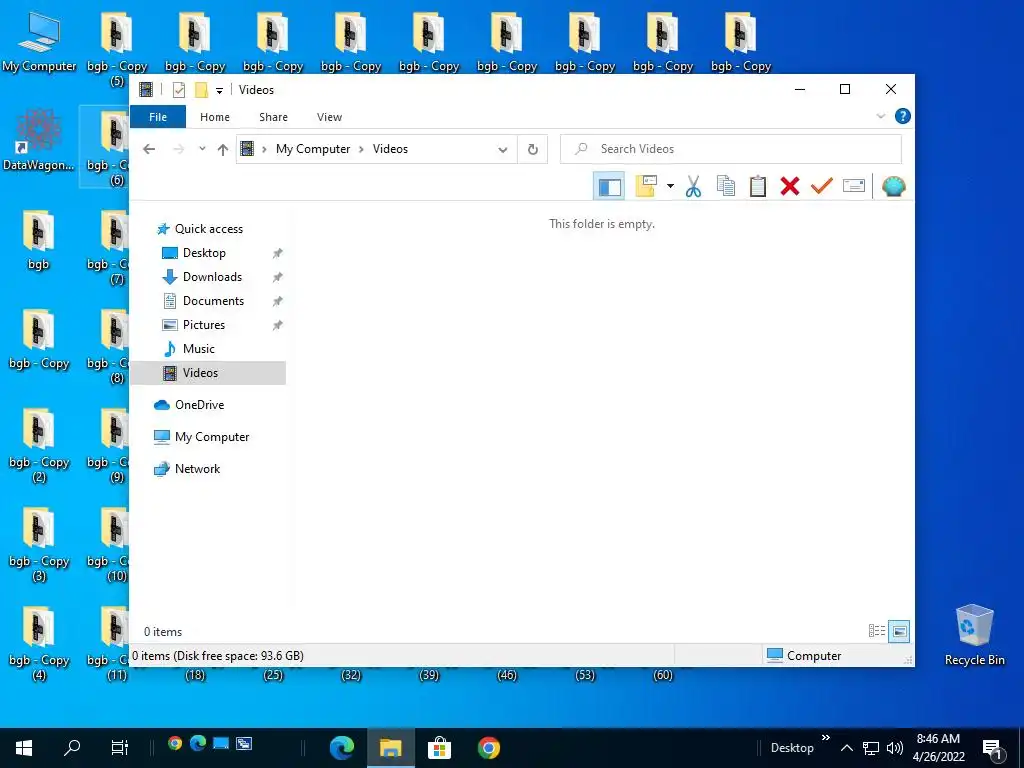Click the New folder toolbar icon
This screenshot has width=1024, height=768.
[x=646, y=186]
